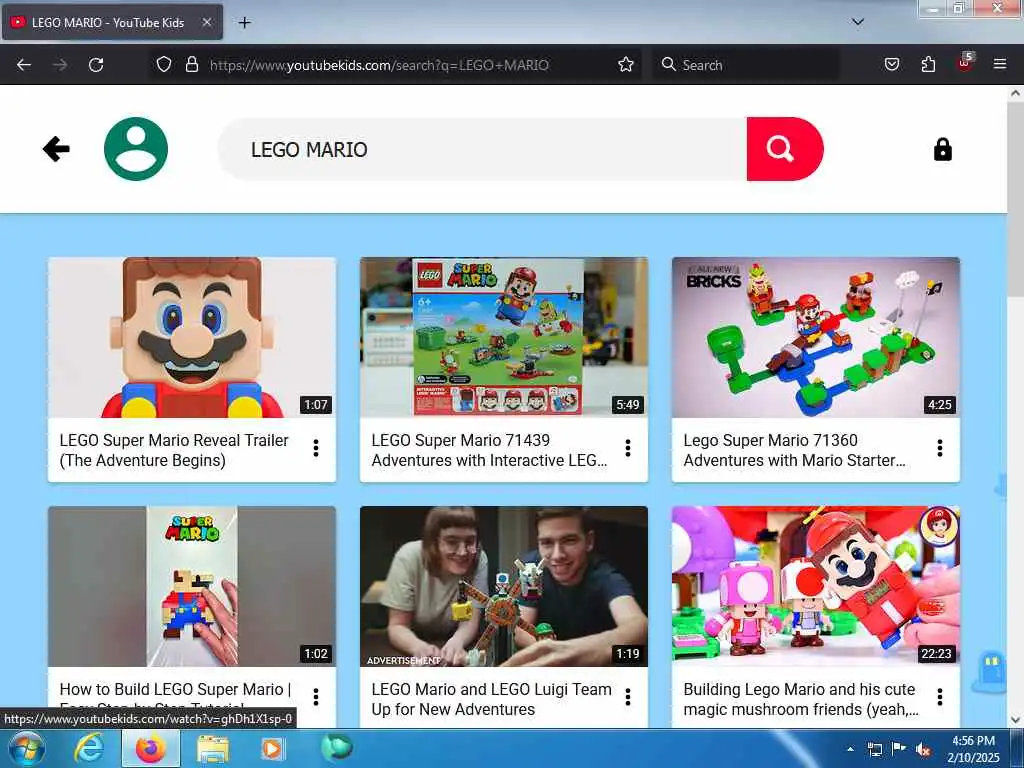The image size is (1024, 768).
Task: Click the Firefox taskbar icon
Action: click(x=151, y=749)
